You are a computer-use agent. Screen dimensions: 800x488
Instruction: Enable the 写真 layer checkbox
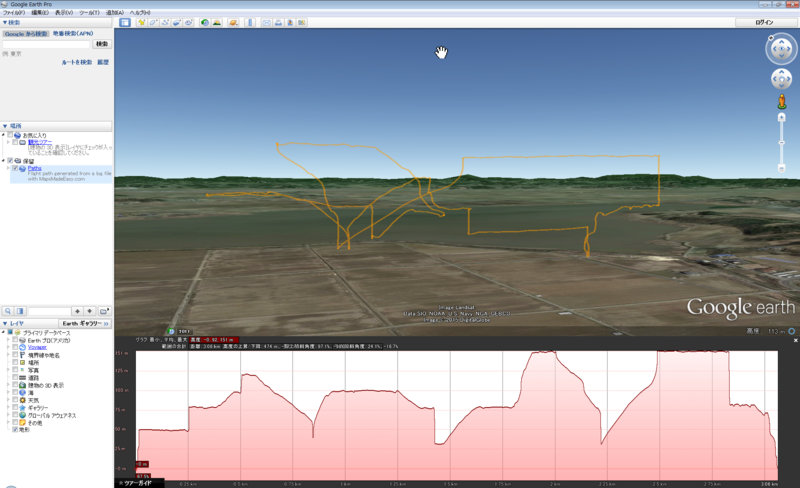tap(15, 370)
